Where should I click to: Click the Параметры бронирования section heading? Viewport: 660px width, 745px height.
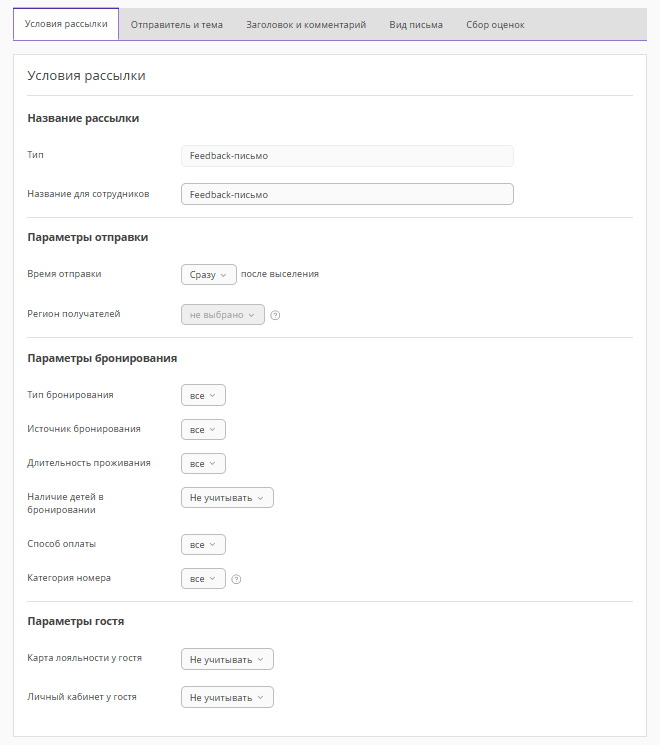102,358
